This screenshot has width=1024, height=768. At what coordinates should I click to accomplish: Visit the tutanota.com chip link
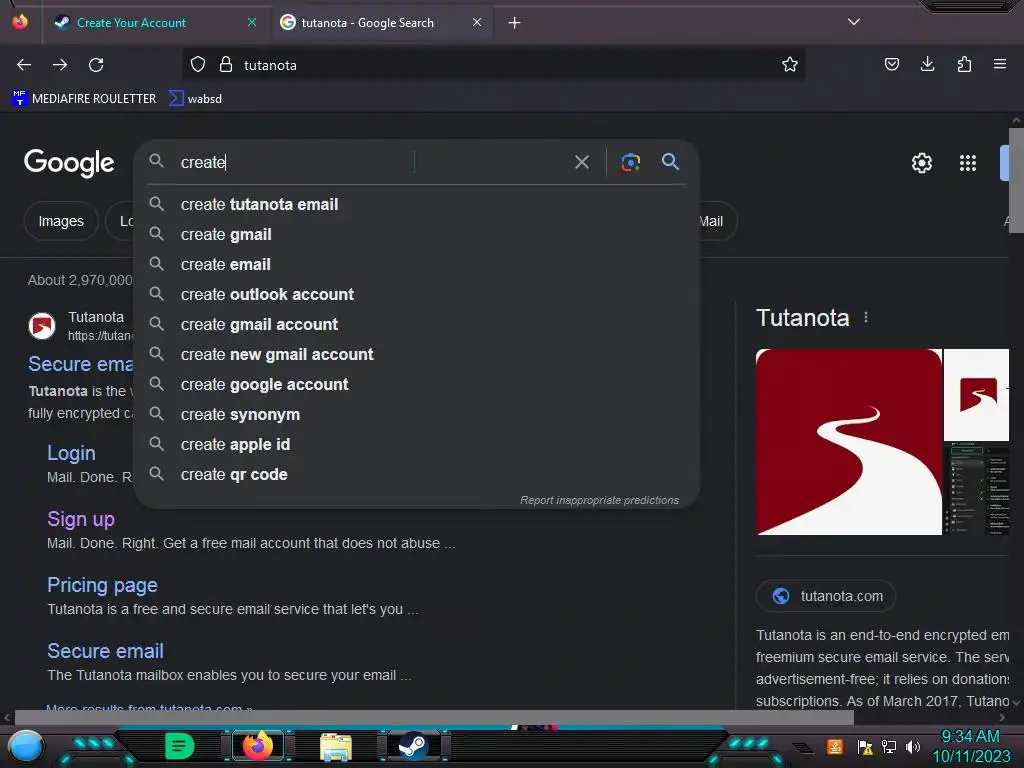[826, 596]
